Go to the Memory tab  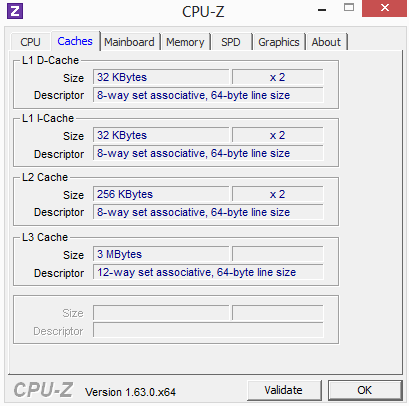pos(185,42)
